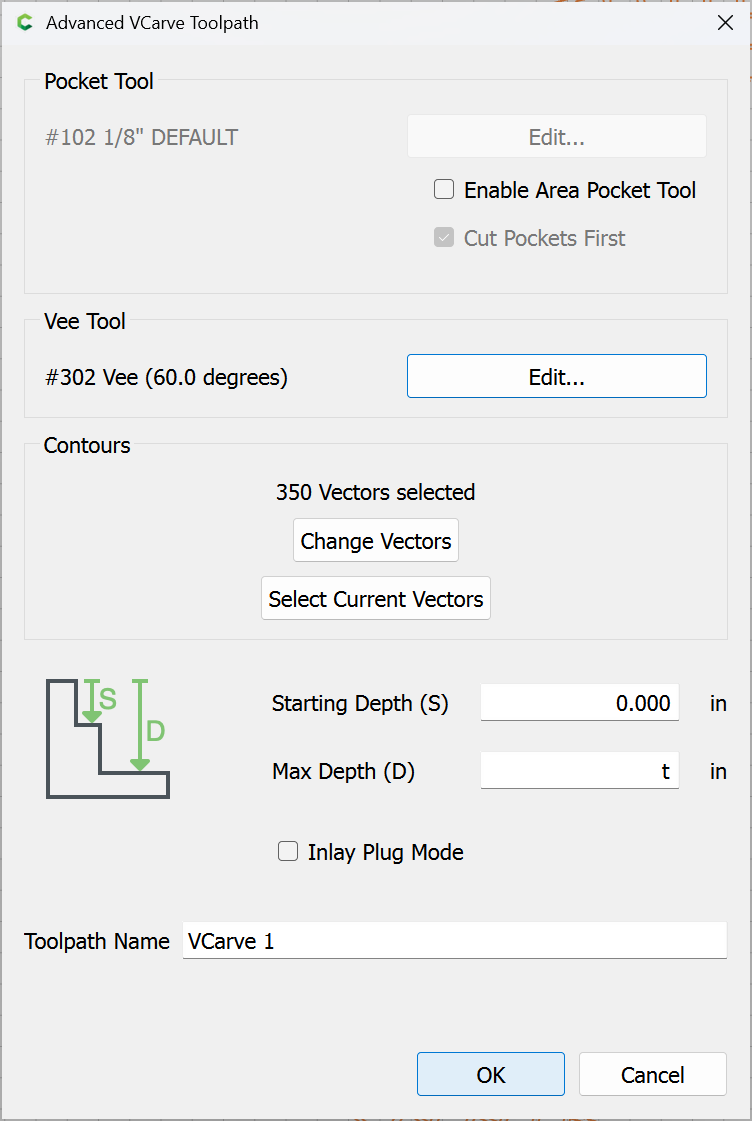Image resolution: width=752 pixels, height=1121 pixels.
Task: Cancel the VCarve toolpath dialog
Action: [x=653, y=1074]
